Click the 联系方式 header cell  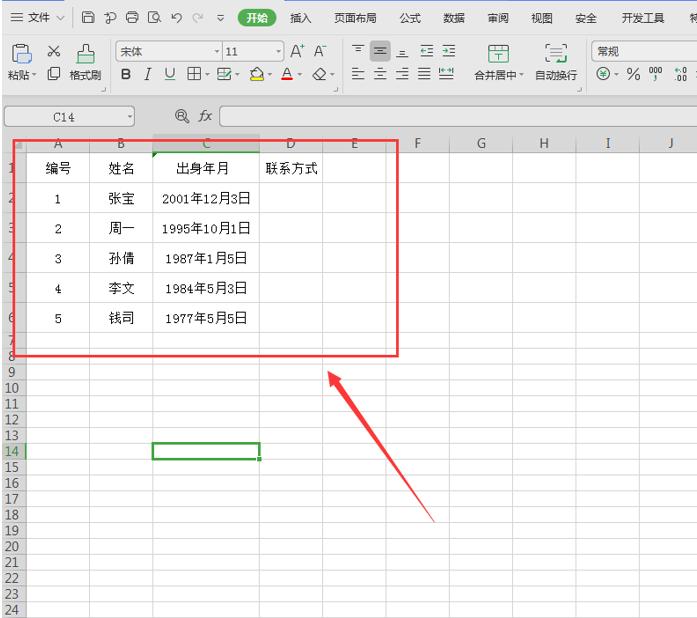pos(291,168)
